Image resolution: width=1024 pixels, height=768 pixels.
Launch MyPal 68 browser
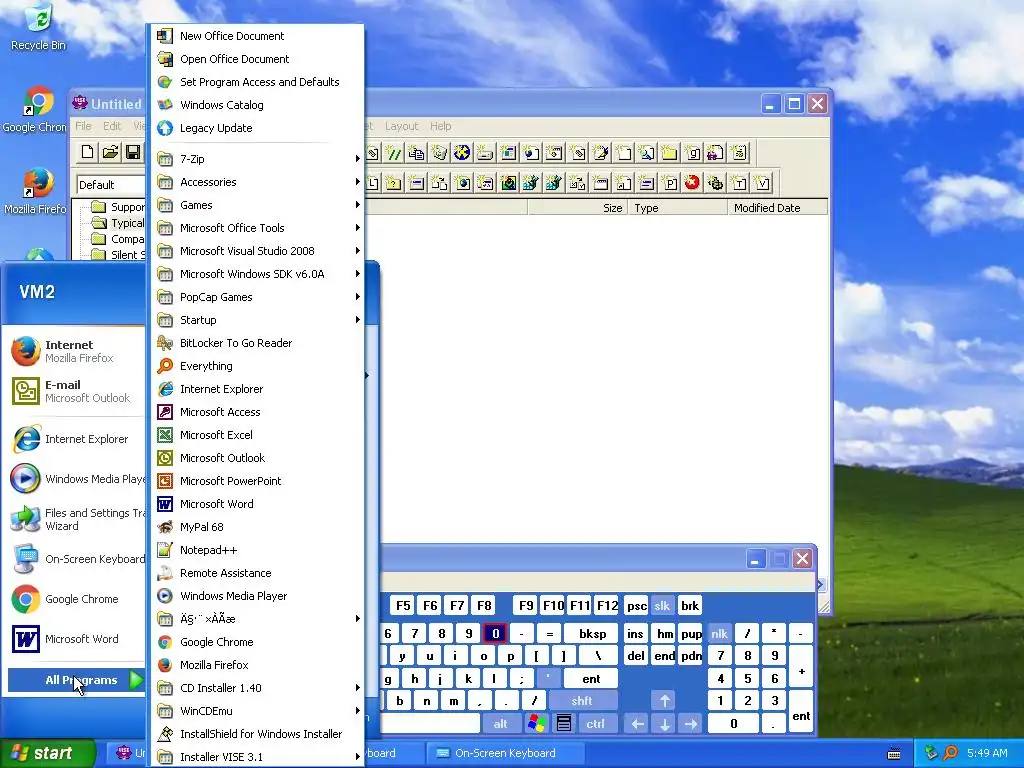point(257,527)
